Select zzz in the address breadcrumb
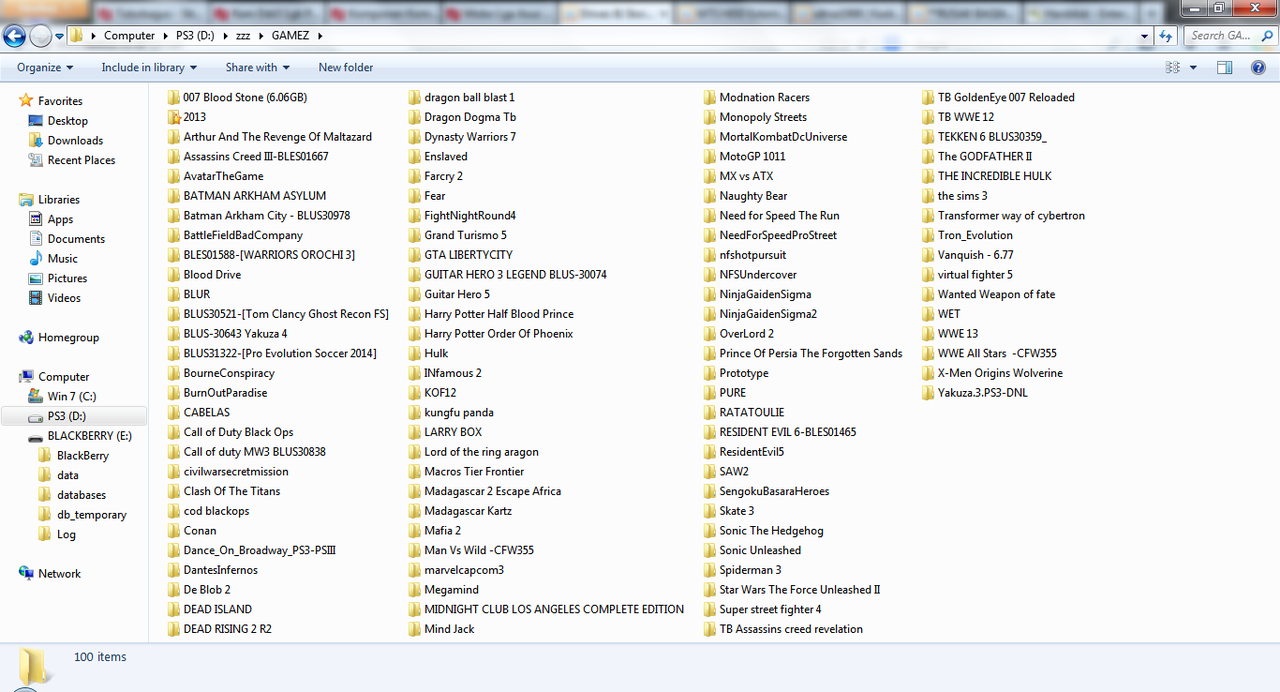 [x=243, y=36]
